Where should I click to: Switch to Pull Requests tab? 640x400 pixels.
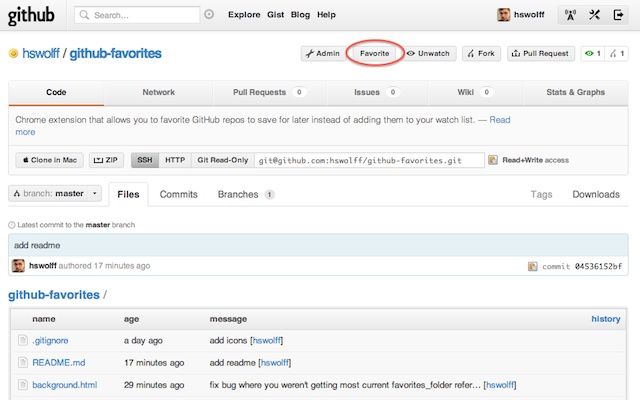pyautogui.click(x=269, y=92)
